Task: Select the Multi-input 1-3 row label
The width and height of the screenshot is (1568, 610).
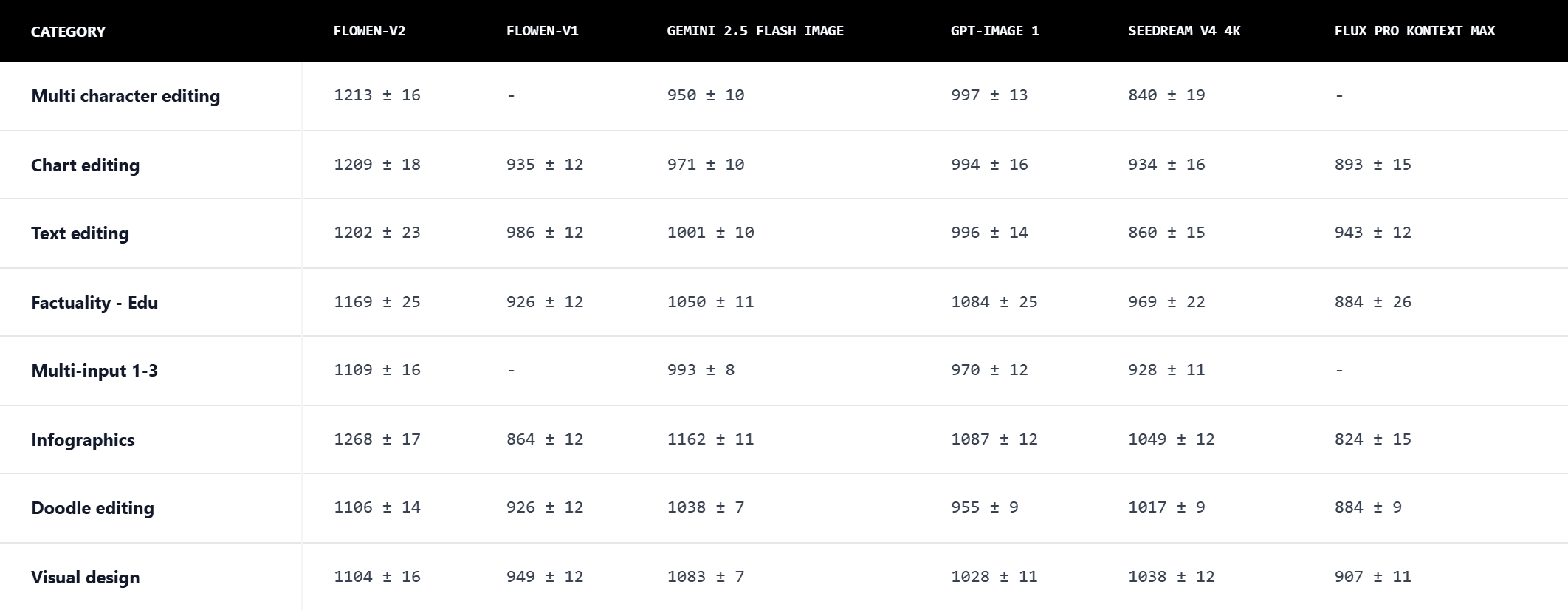Action: click(94, 371)
